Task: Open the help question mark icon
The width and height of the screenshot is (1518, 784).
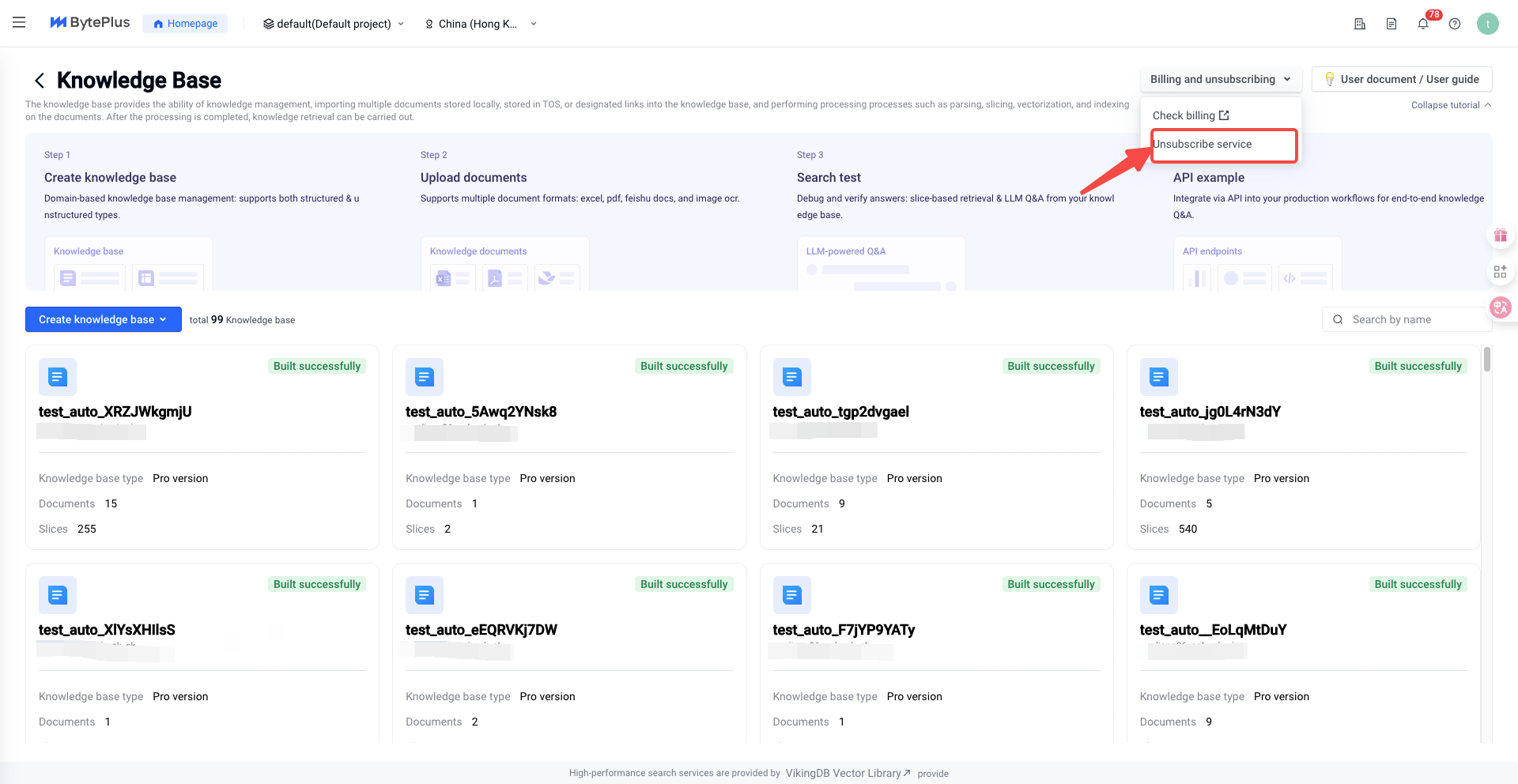Action: pyautogui.click(x=1455, y=24)
